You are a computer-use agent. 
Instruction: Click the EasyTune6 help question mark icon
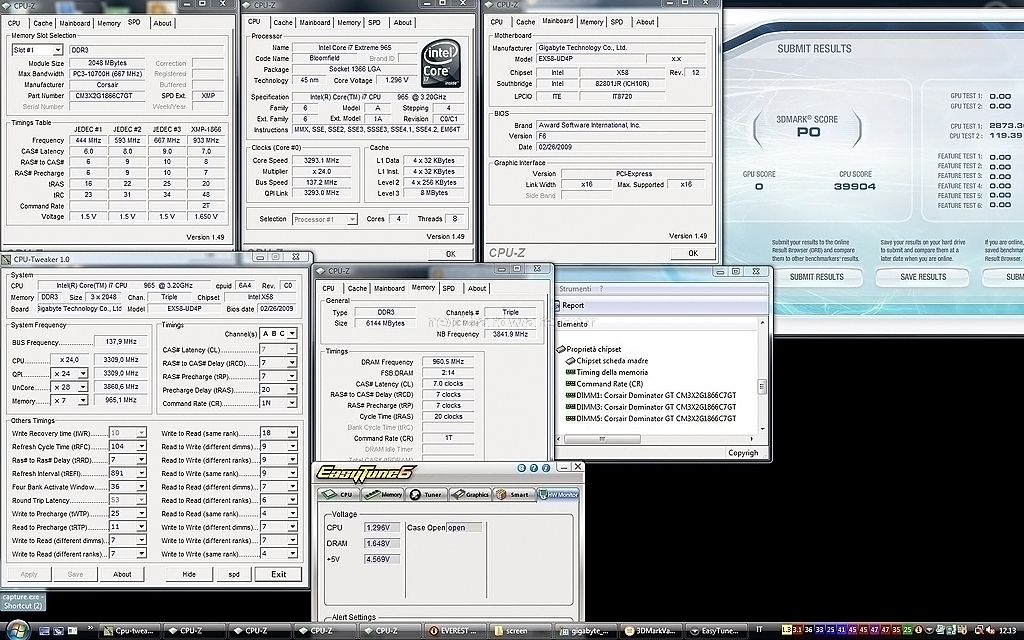(x=534, y=468)
